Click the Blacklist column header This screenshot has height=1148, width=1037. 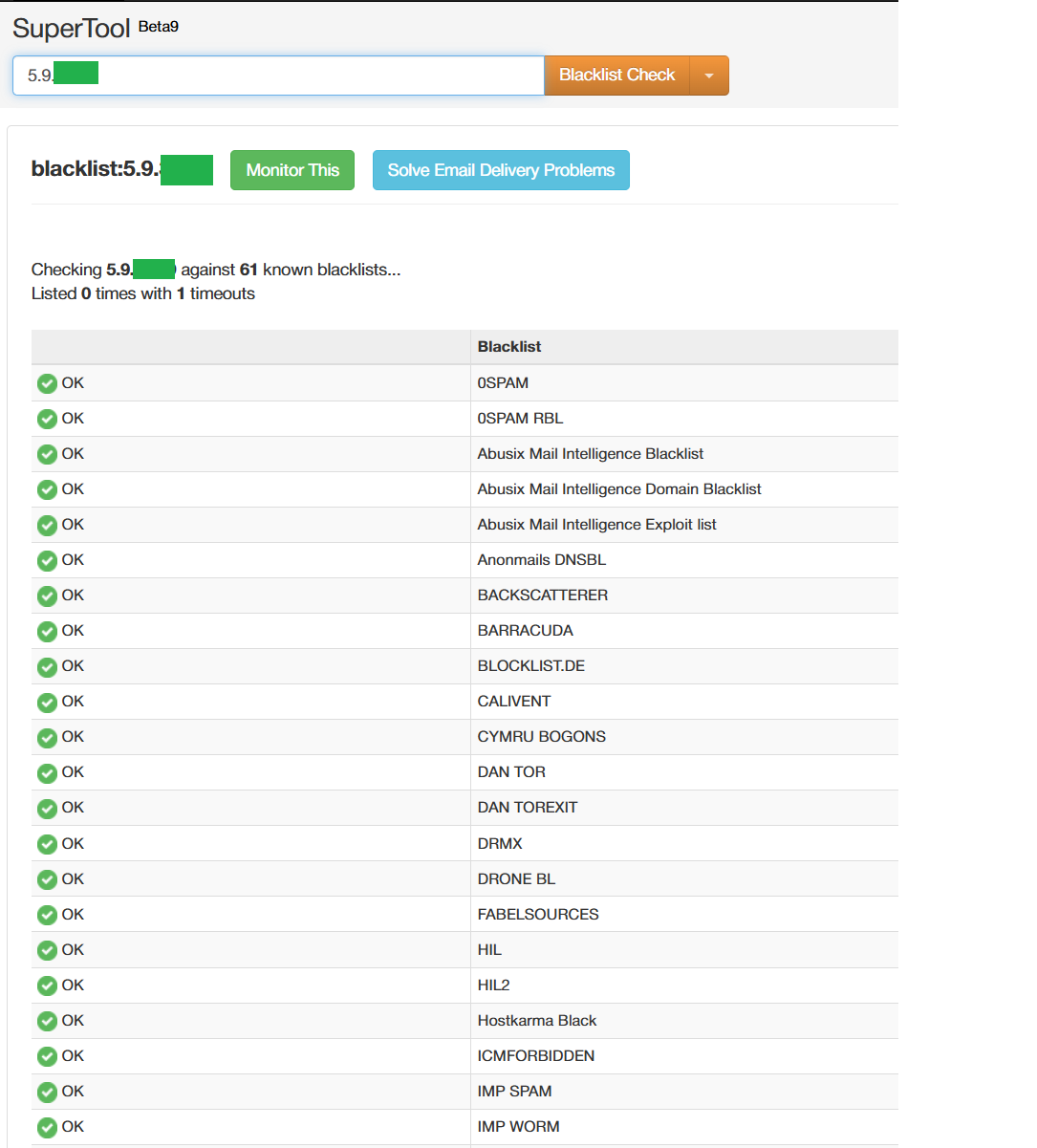(509, 347)
